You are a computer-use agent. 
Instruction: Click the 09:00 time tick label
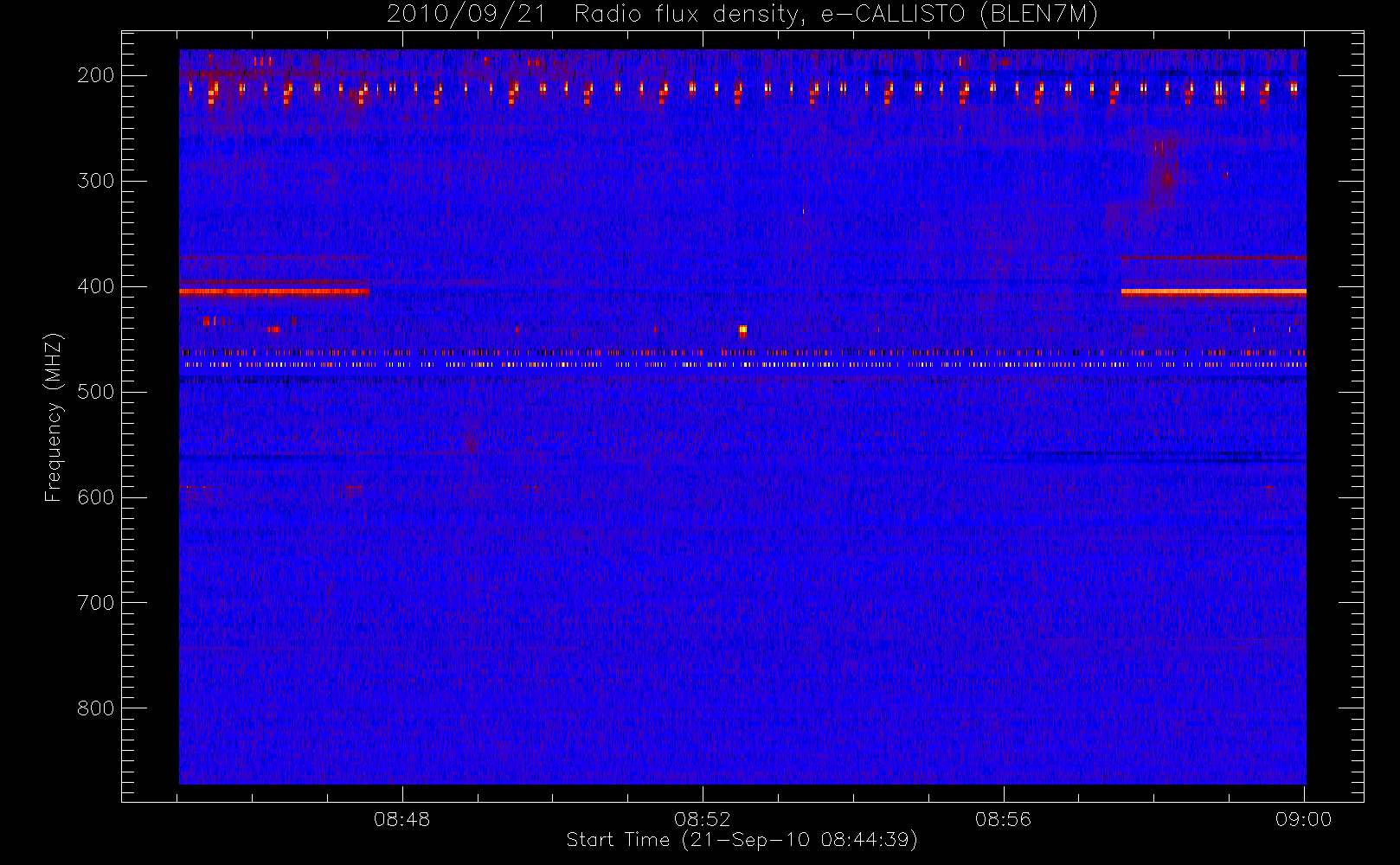[1303, 819]
